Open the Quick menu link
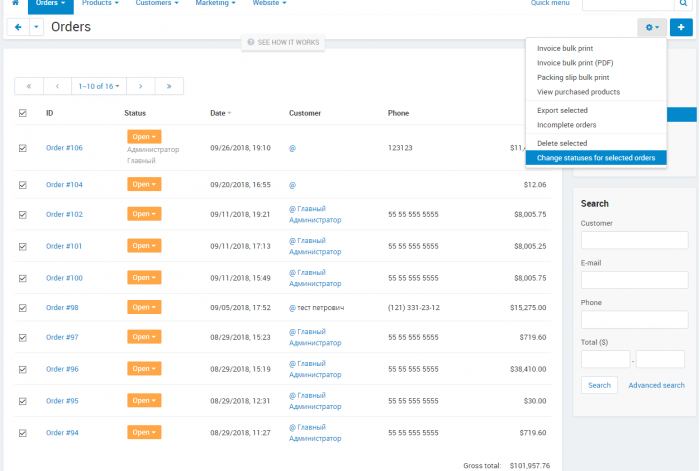700x471 pixels. click(550, 3)
